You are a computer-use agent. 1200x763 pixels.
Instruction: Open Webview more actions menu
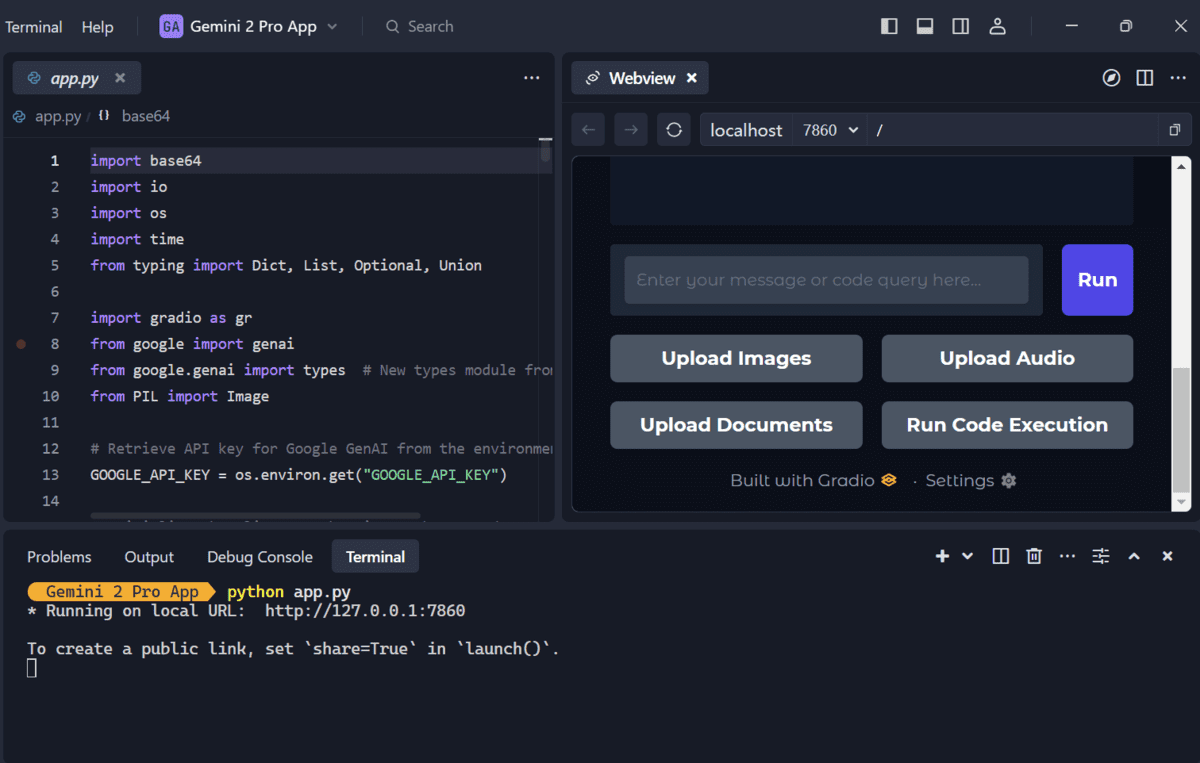pyautogui.click(x=1178, y=78)
